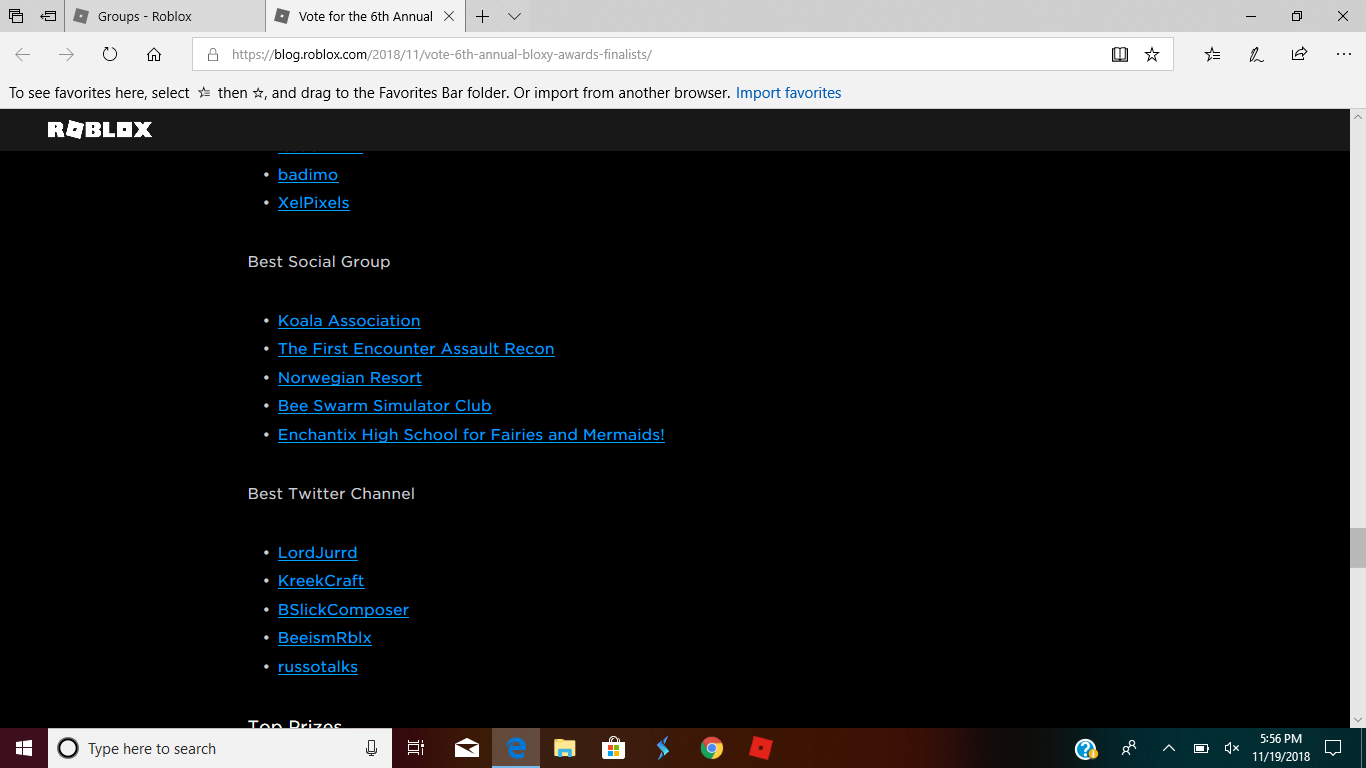Add notes to this page
Screen dimensions: 1366x768
pos(1256,55)
